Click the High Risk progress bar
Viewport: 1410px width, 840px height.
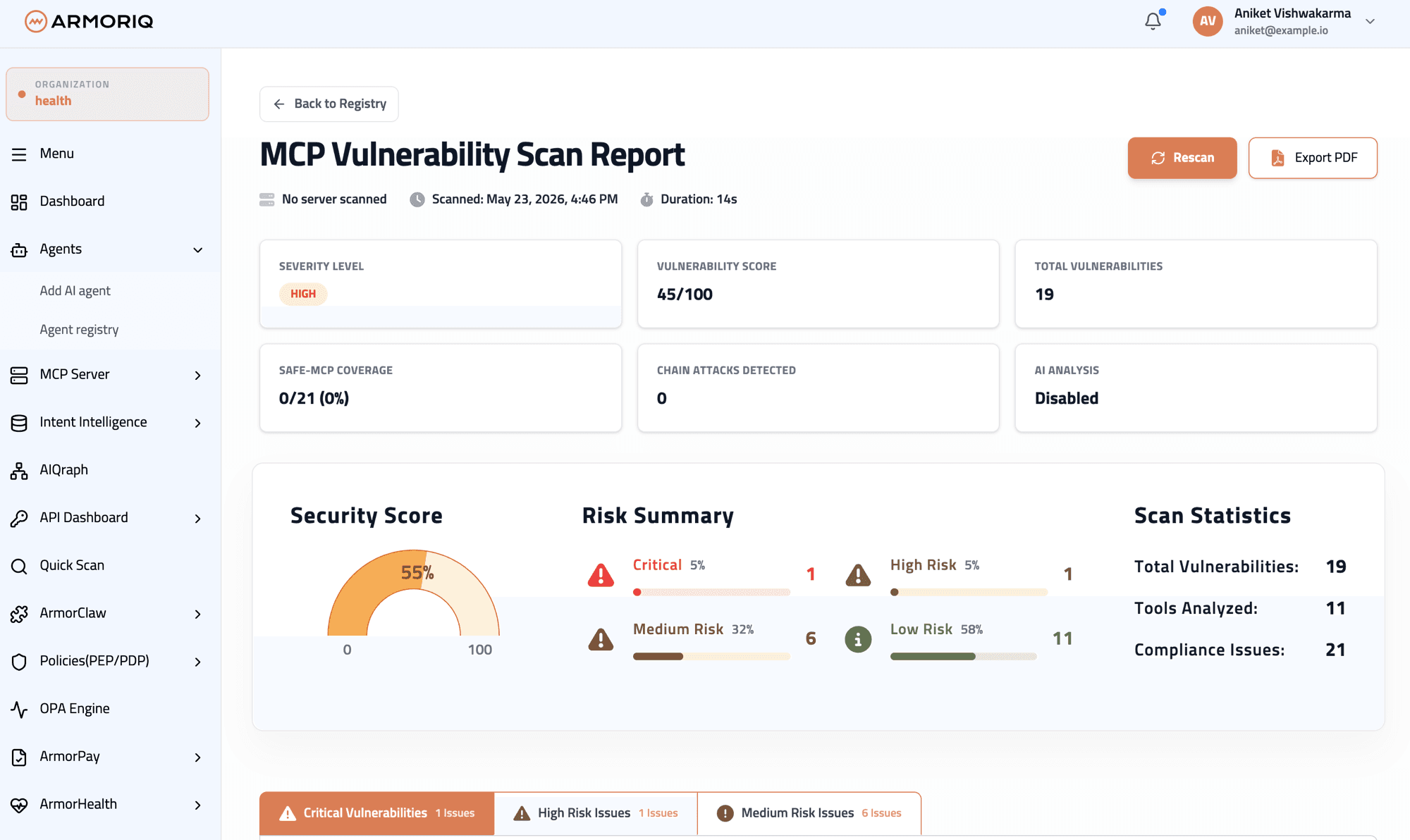(969, 593)
